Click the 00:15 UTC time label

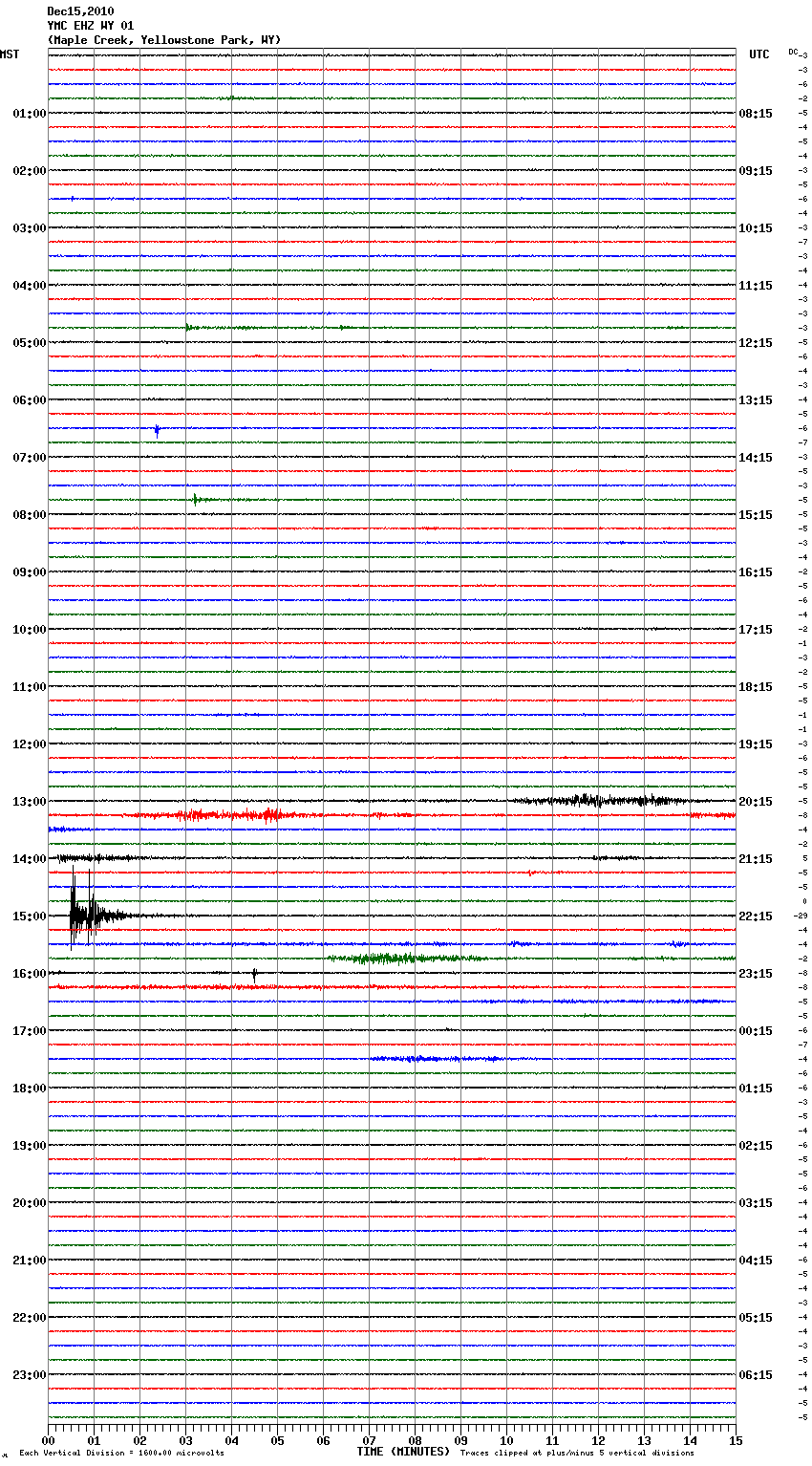(x=756, y=1031)
